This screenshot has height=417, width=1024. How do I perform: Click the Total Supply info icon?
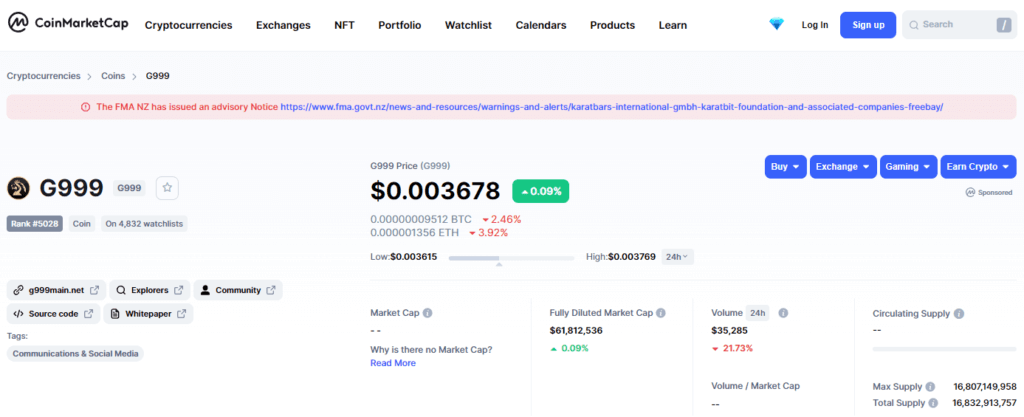(933, 403)
